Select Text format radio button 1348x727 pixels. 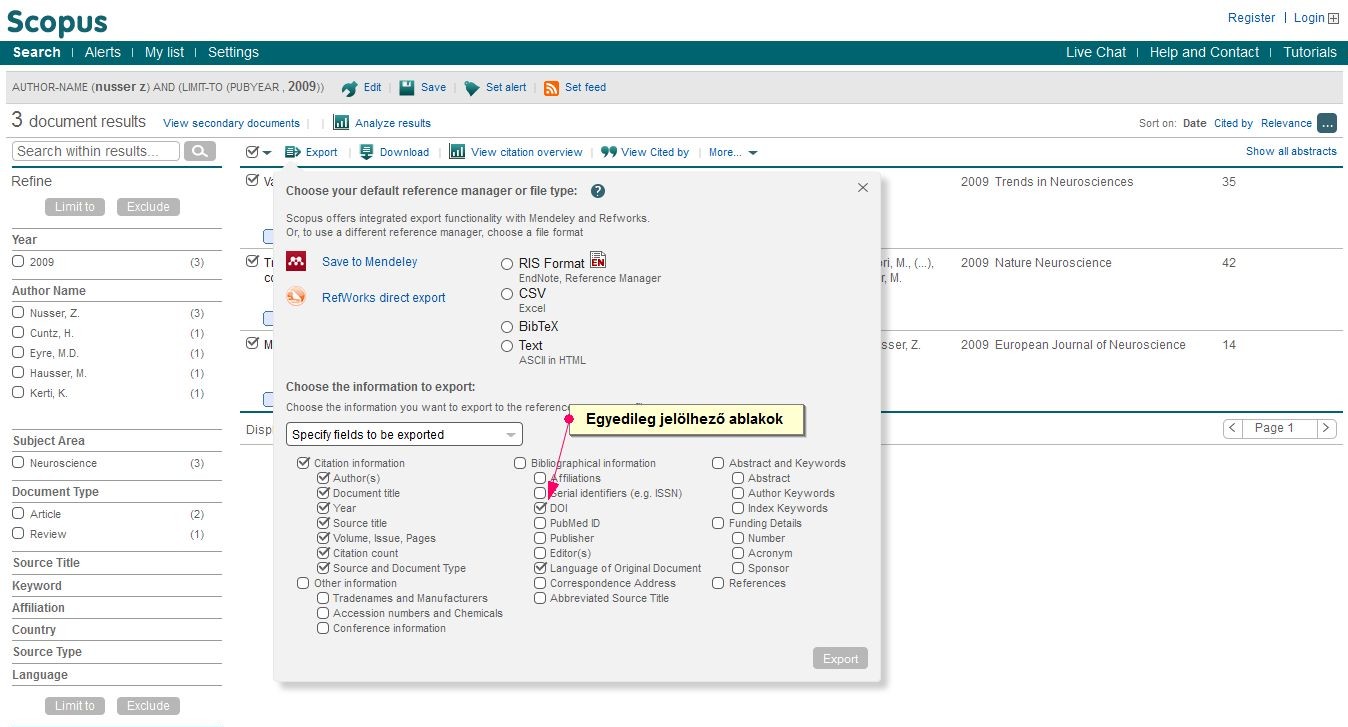[x=507, y=346]
